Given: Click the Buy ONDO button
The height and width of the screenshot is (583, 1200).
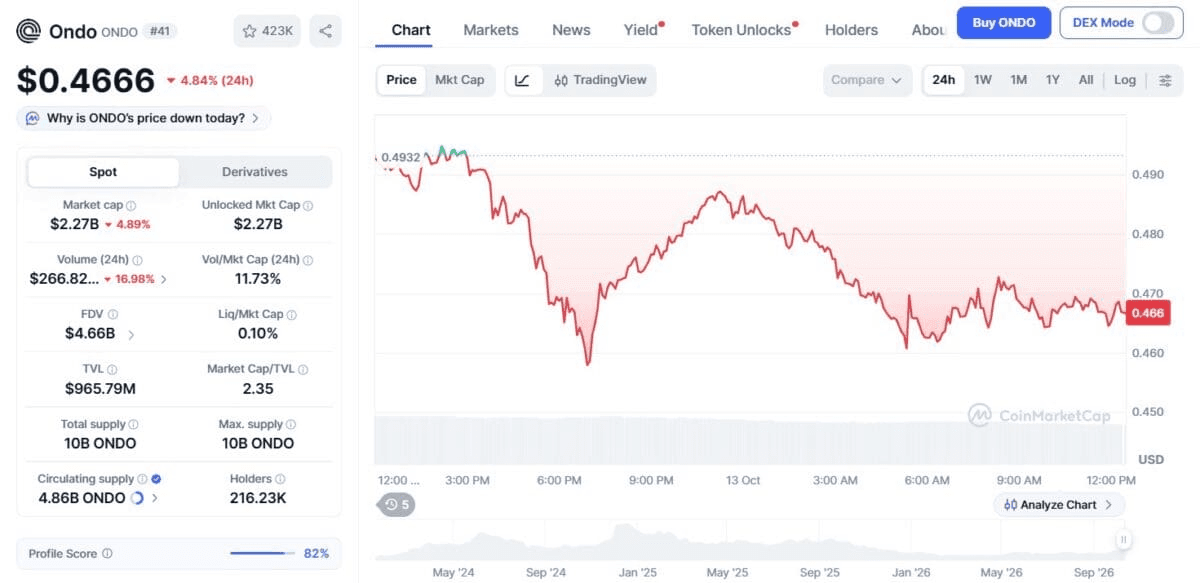Looking at the screenshot, I should [x=1003, y=22].
